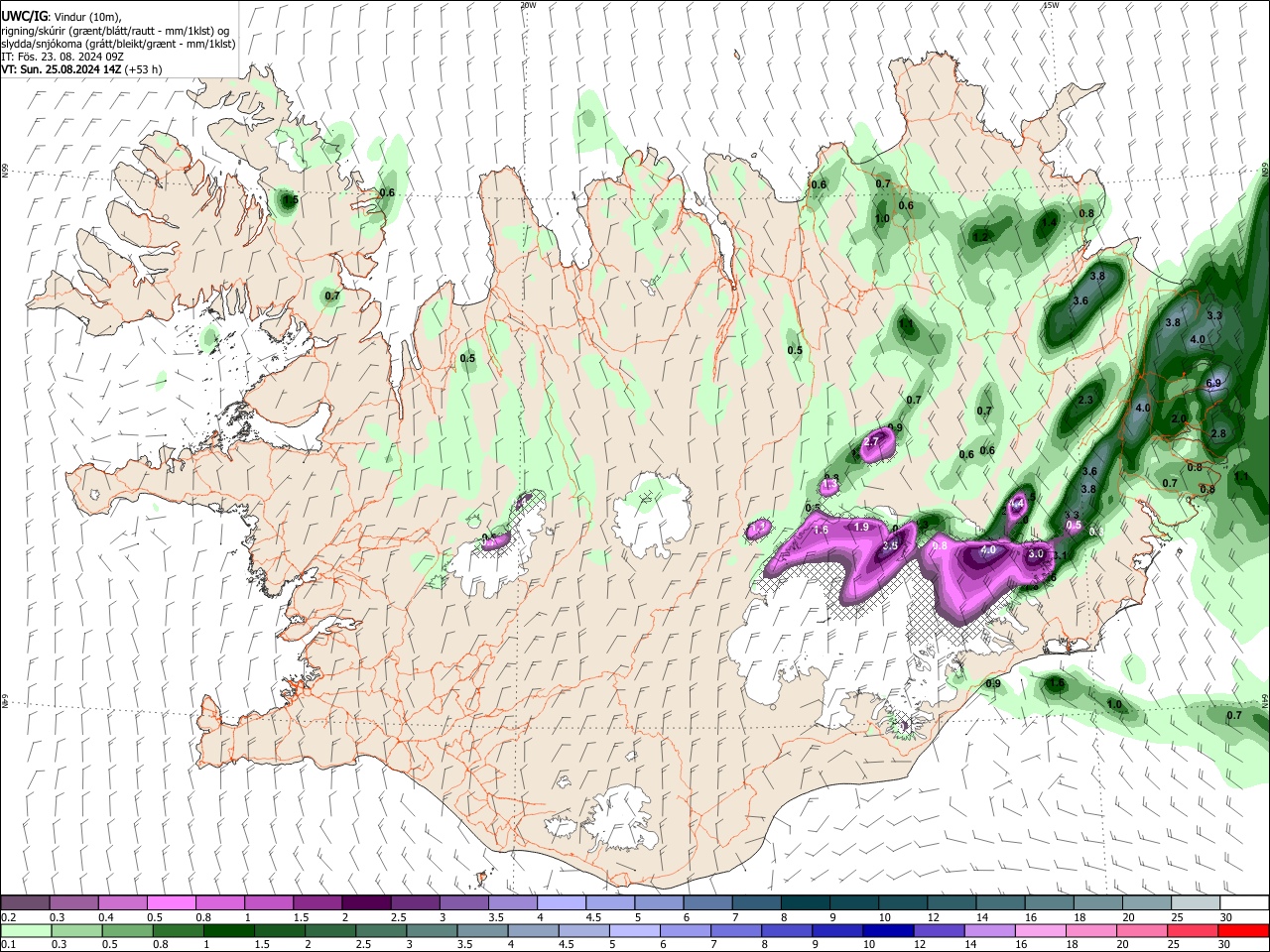The image size is (1270, 952).
Task: Click the bright red rain swatch above 30
Action: tap(1242, 931)
